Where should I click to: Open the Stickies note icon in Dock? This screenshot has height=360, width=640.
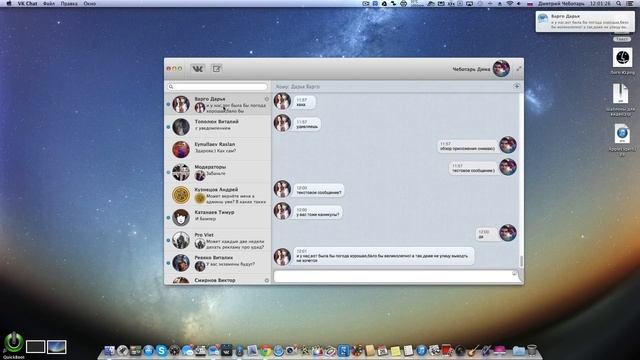pyautogui.click(x=396, y=350)
